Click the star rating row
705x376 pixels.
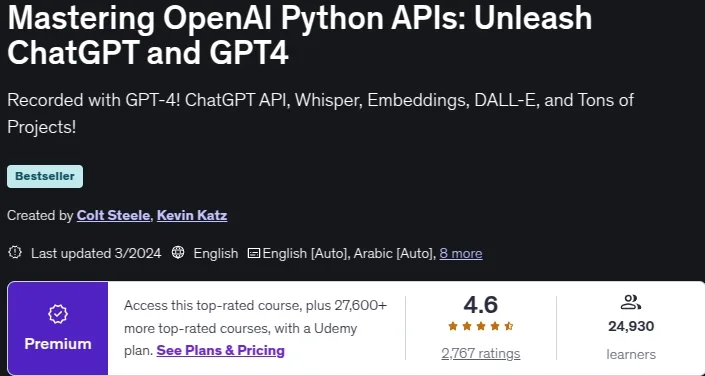coord(481,327)
